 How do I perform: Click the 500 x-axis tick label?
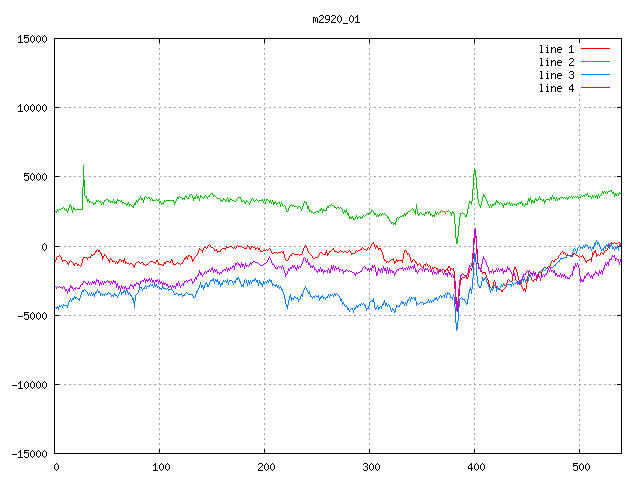(580, 467)
